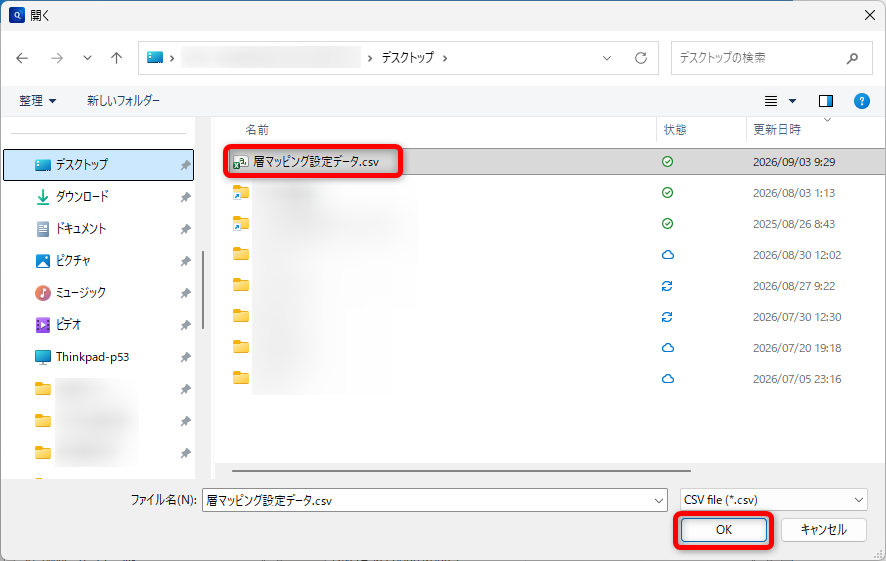Image resolution: width=886 pixels, height=561 pixels.
Task: Open the 整理 menu
Action: pyautogui.click(x=37, y=101)
